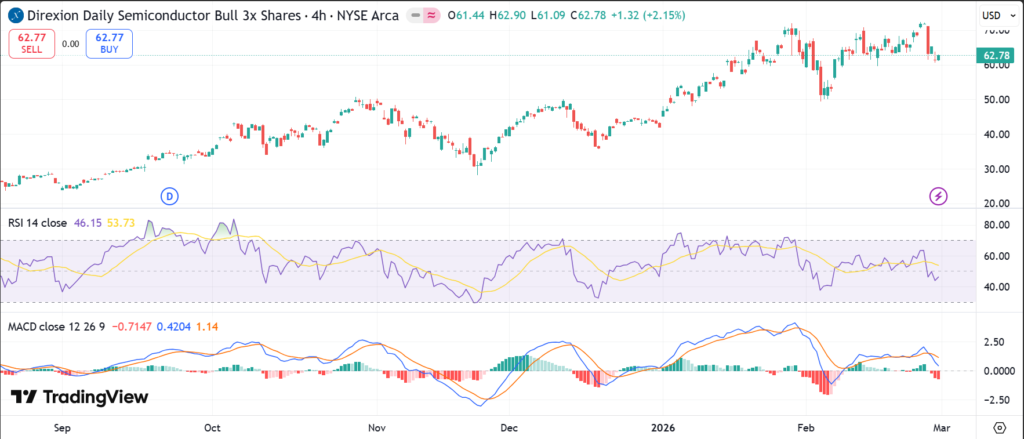The width and height of the screenshot is (1024, 439).
Task: Click the dividend 'D' marker icon
Action: pyautogui.click(x=171, y=195)
